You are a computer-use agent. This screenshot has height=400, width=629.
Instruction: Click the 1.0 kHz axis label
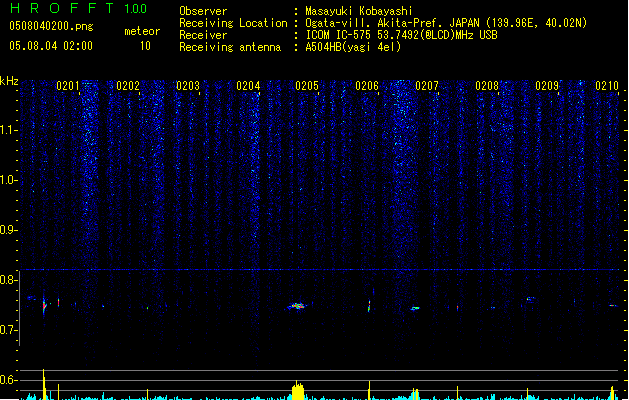8,180
